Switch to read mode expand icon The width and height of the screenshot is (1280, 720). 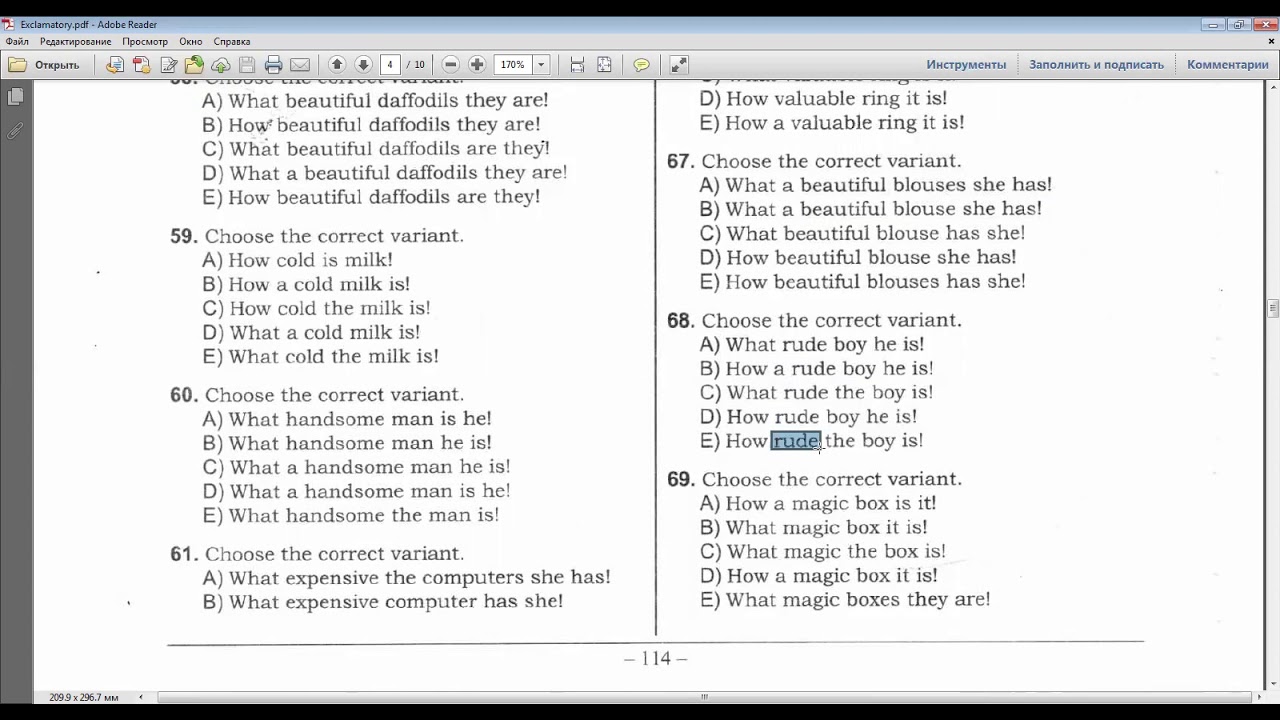pos(679,65)
